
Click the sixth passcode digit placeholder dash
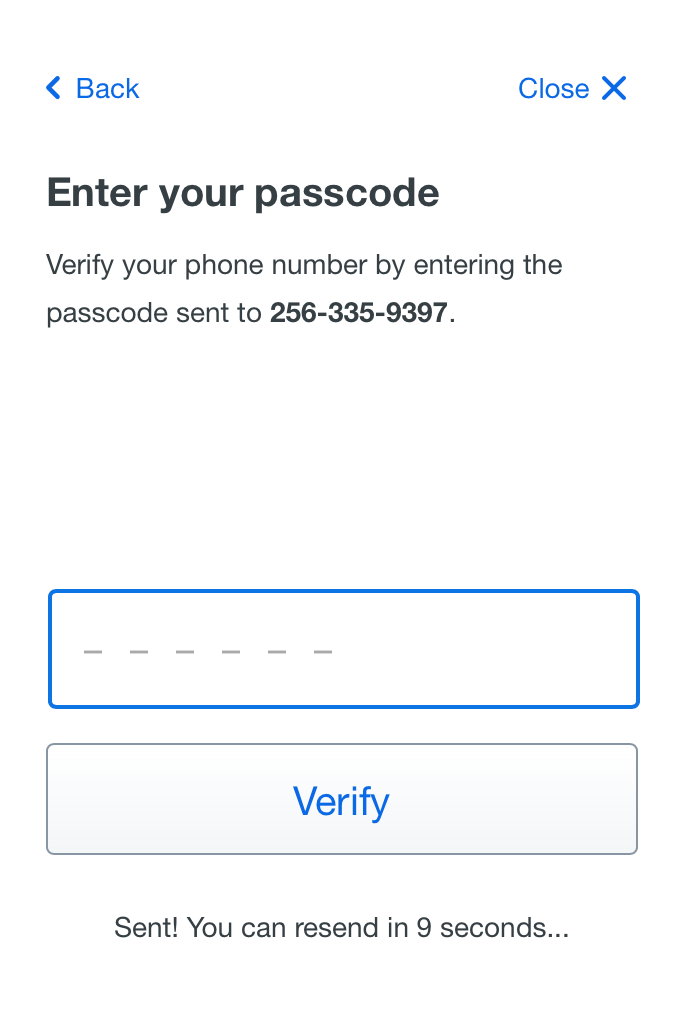pos(323,652)
